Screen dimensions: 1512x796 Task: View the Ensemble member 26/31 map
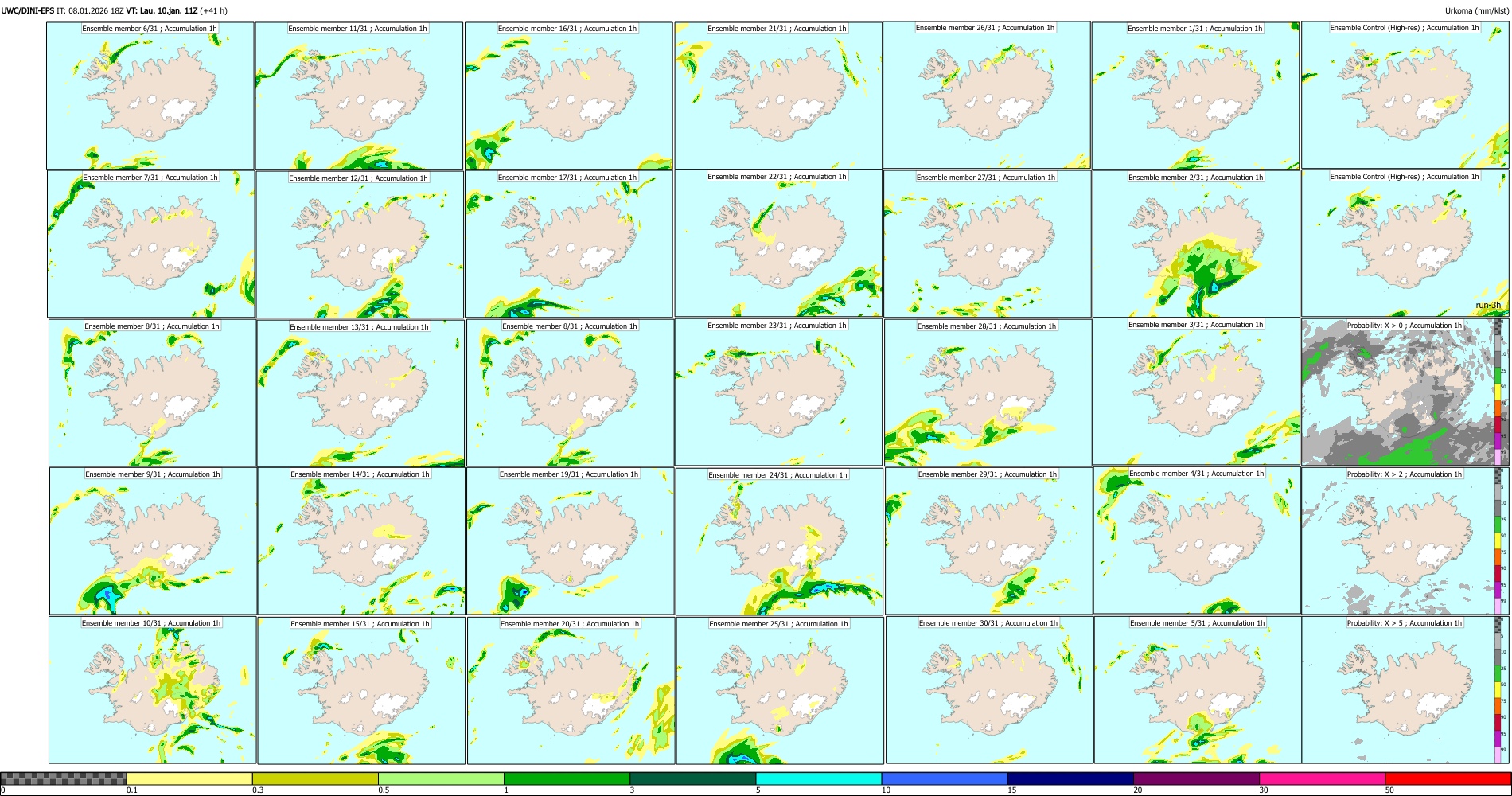[x=987, y=96]
